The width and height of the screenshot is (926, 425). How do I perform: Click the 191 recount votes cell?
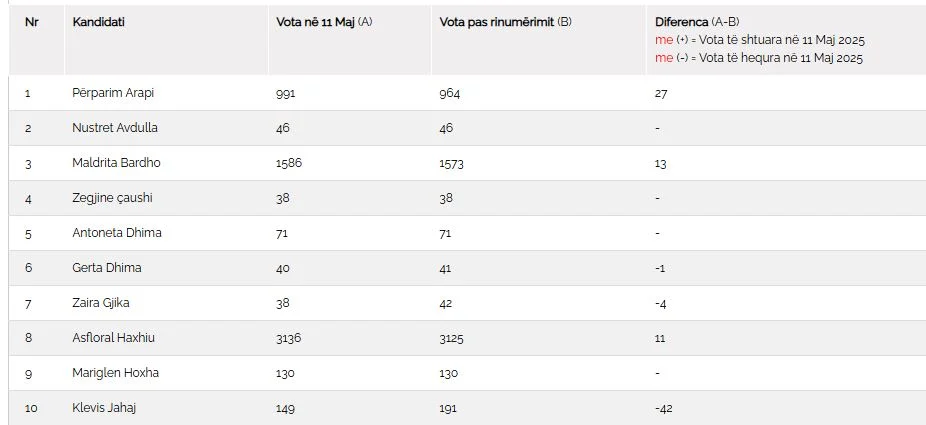tap(448, 408)
